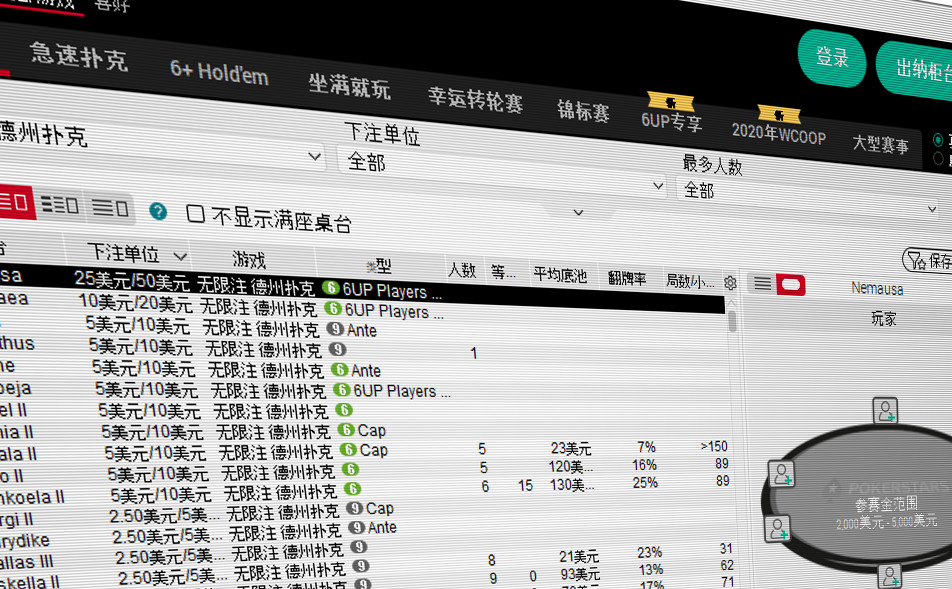Screen dimensions: 952x589
Task: Click the 保存 save filter button
Action: 928,261
